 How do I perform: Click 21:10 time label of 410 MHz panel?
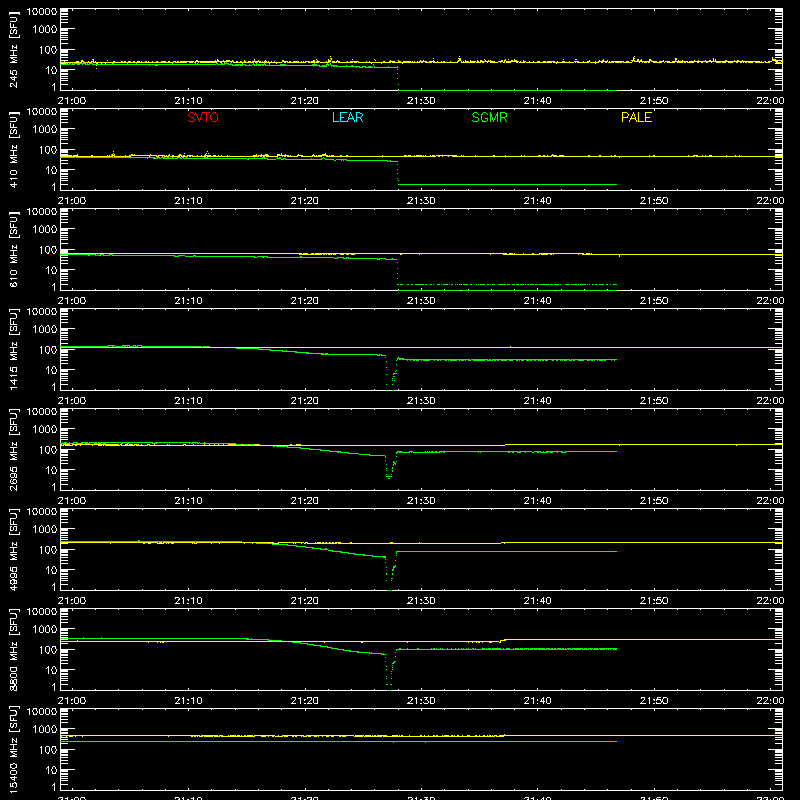188,201
